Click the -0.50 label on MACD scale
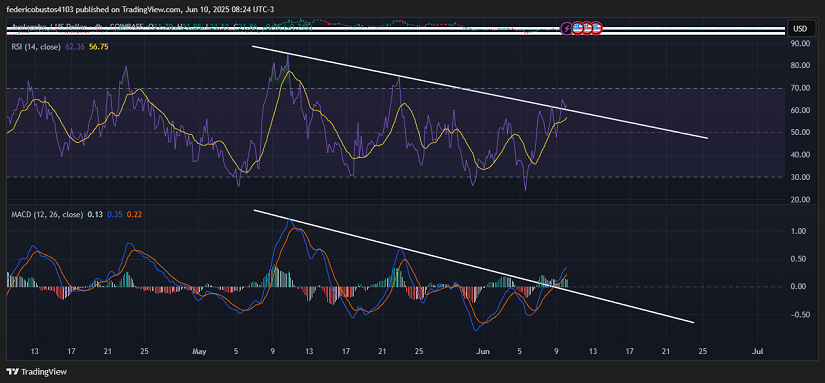This screenshot has height=383, width=825. 800,315
